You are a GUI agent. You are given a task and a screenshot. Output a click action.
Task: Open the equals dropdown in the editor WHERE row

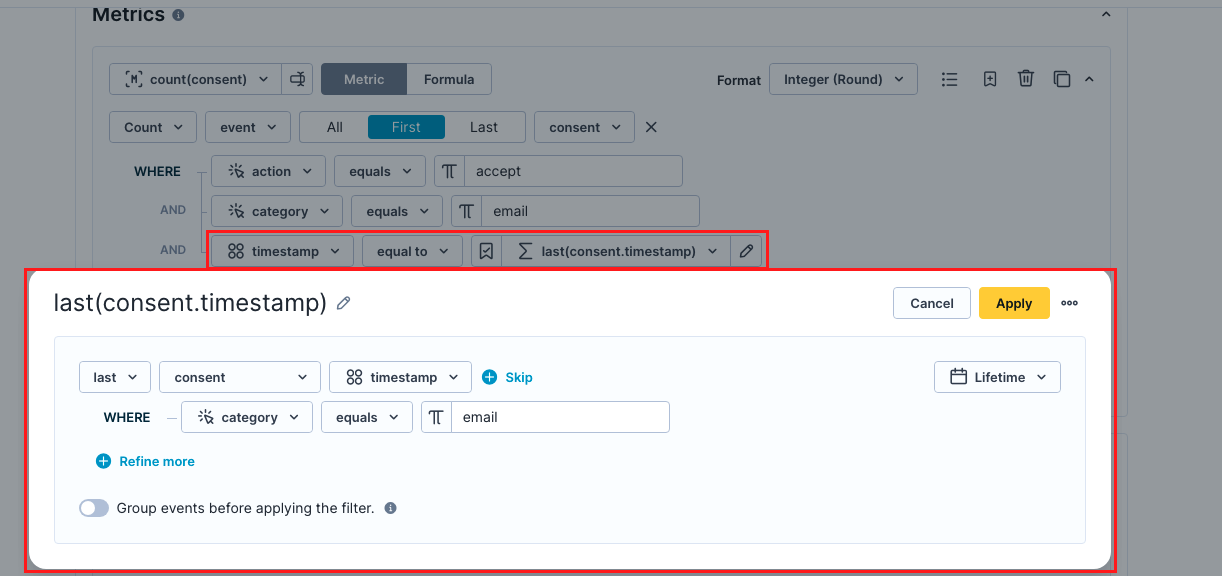click(x=367, y=417)
